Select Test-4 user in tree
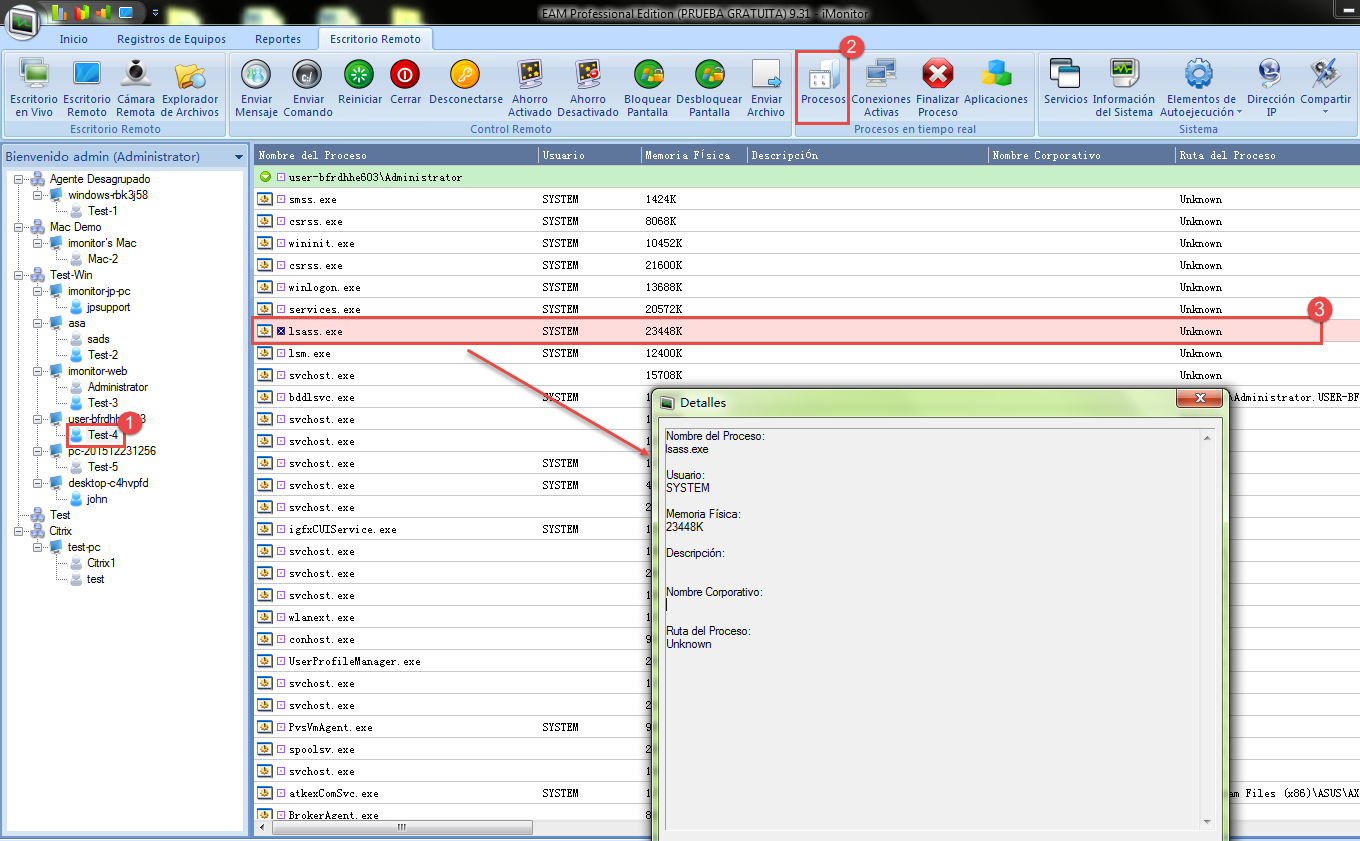The width and height of the screenshot is (1360, 841). coord(102,435)
